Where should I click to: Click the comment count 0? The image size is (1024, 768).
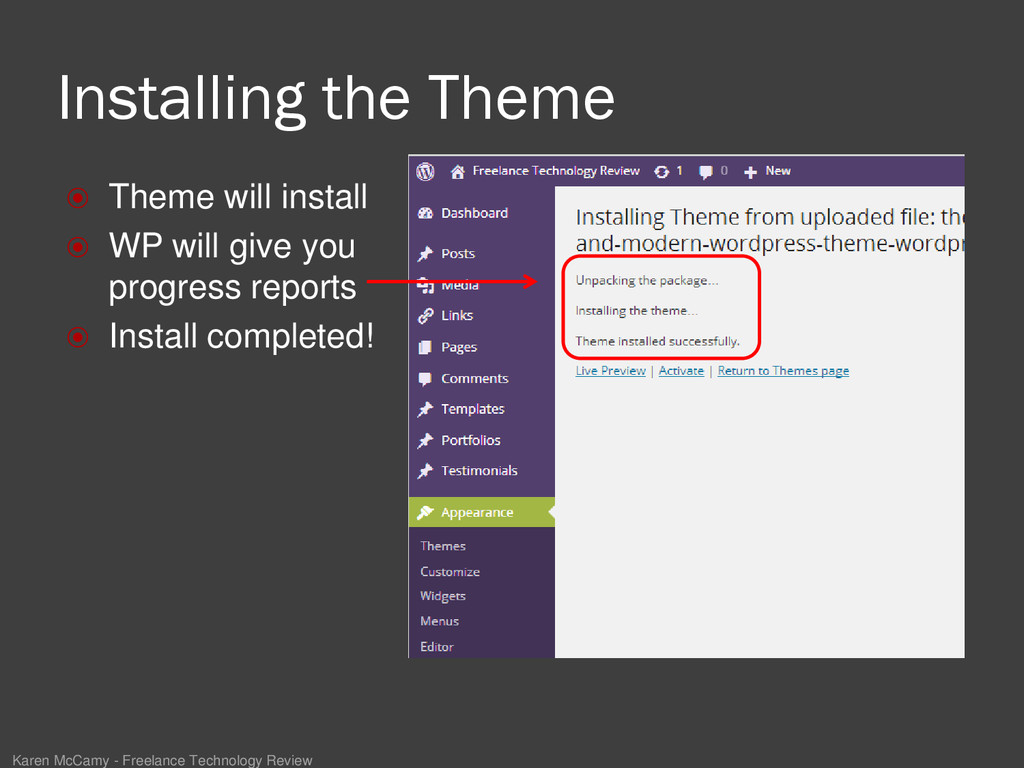point(724,171)
